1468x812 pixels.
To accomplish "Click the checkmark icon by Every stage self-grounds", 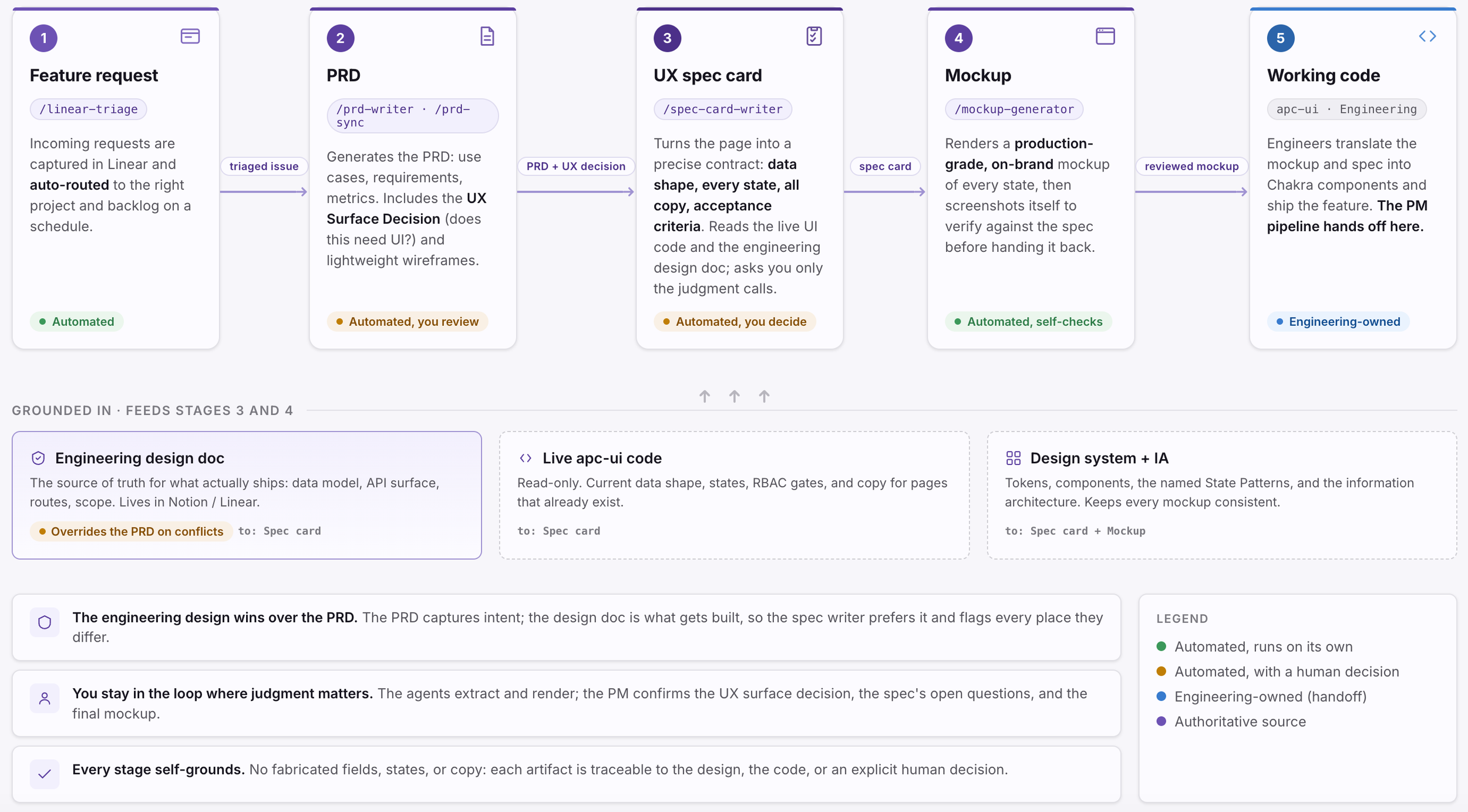I will tap(45, 774).
